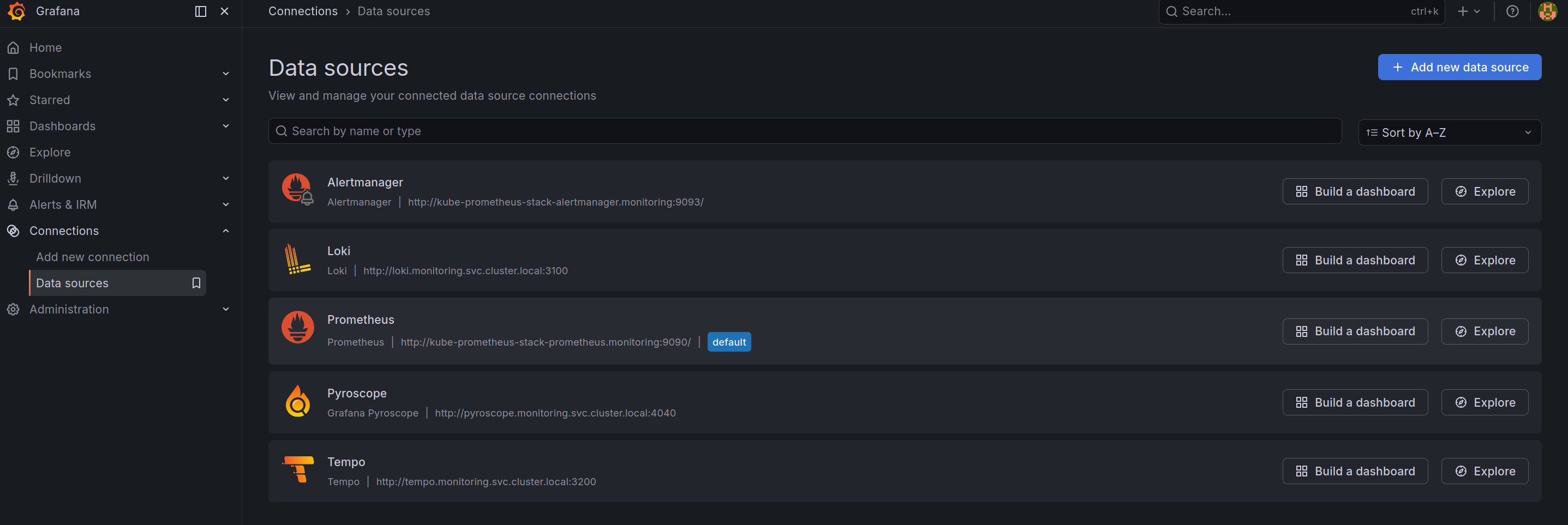Close the navigation menu with X

(225, 11)
